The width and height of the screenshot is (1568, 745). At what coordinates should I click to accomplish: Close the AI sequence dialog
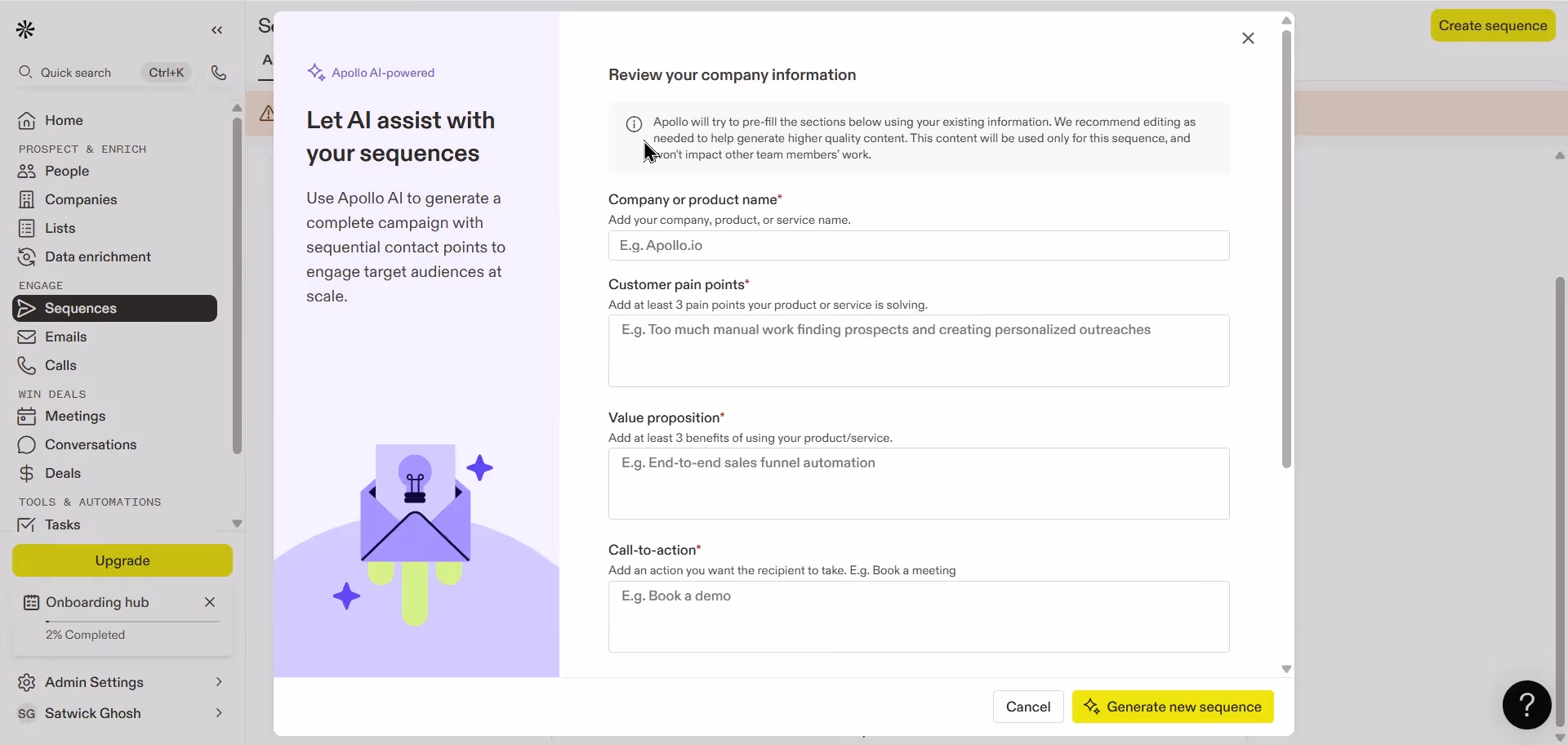tap(1248, 38)
